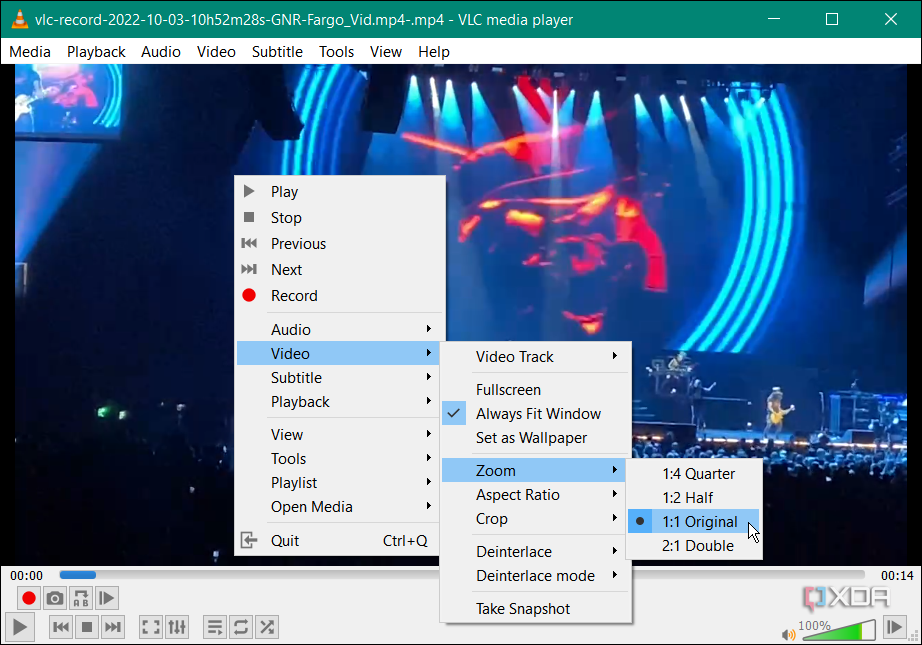Select Fullscreen in the Video submenu
Screen dimensions: 922x645
click(x=536, y=390)
